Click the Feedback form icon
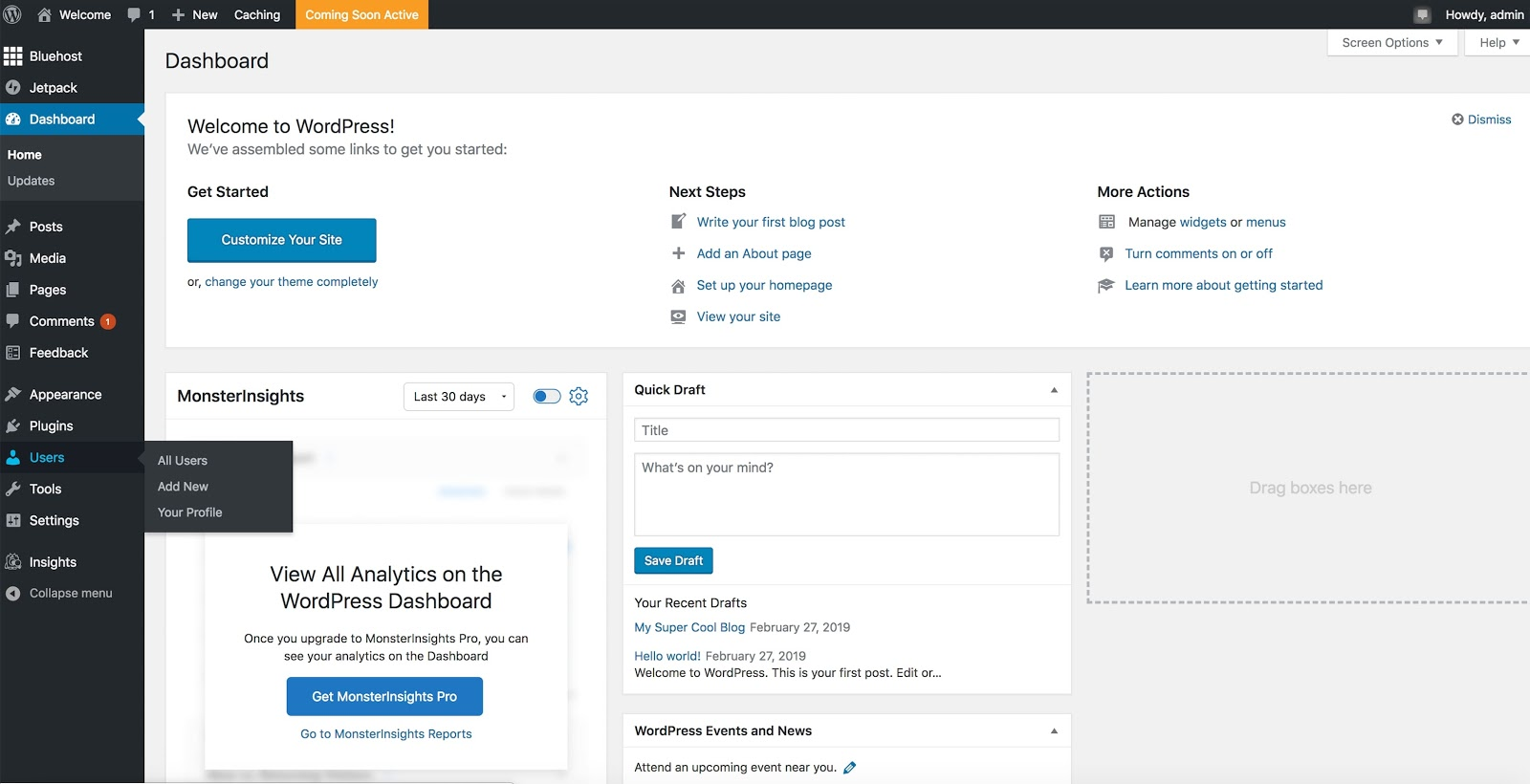The height and width of the screenshot is (784, 1530). coord(12,353)
